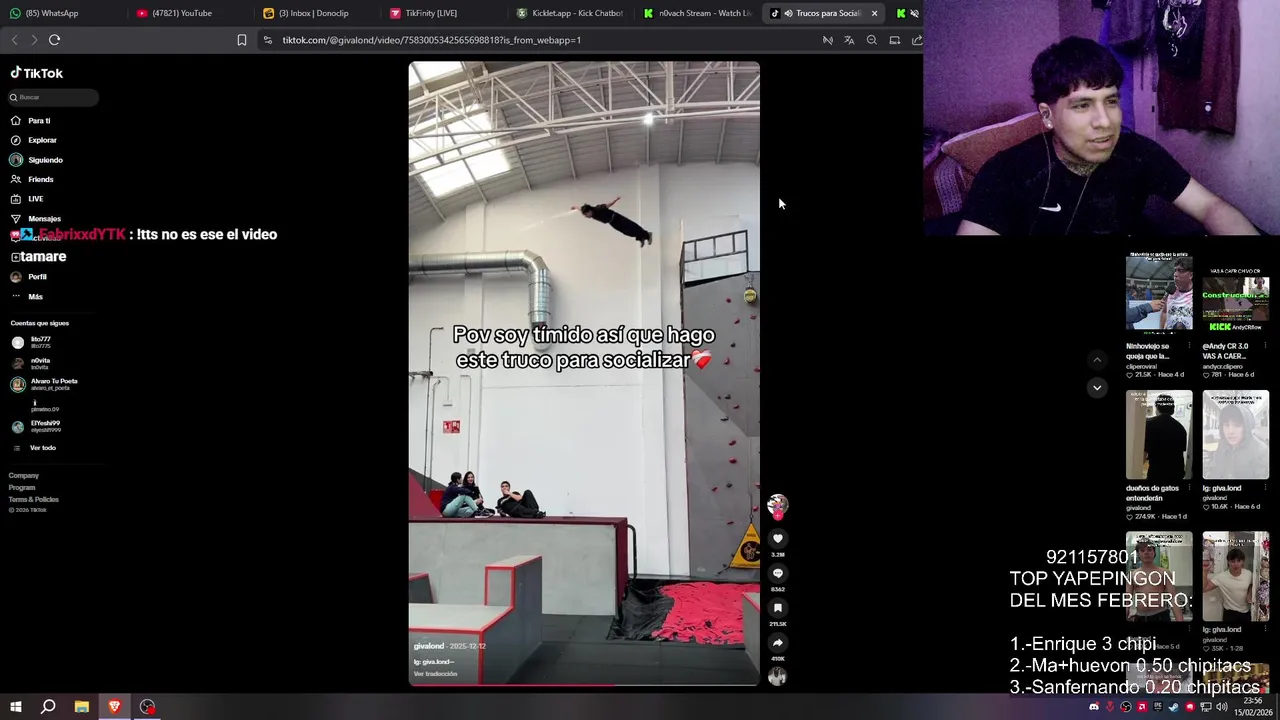
Task: Reload the page with the refresh icon
Action: [55, 40]
